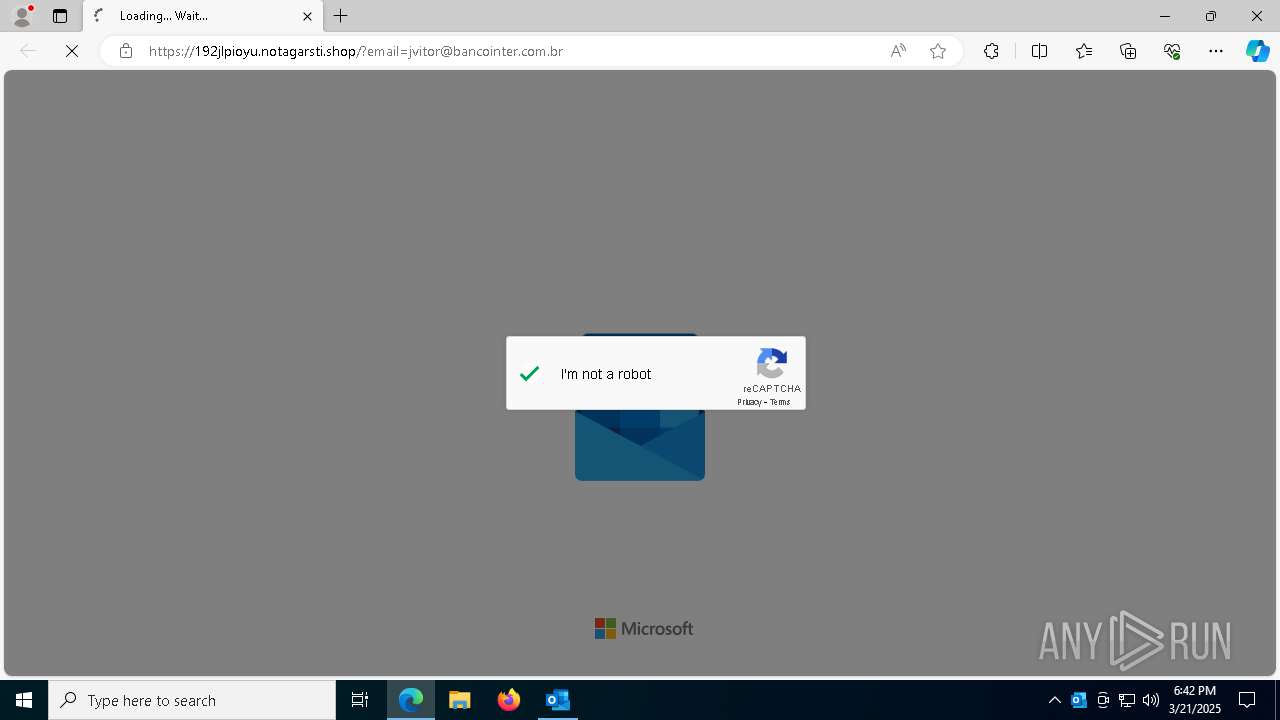
Task: Open the Extensions puzzle icon
Action: [x=991, y=51]
